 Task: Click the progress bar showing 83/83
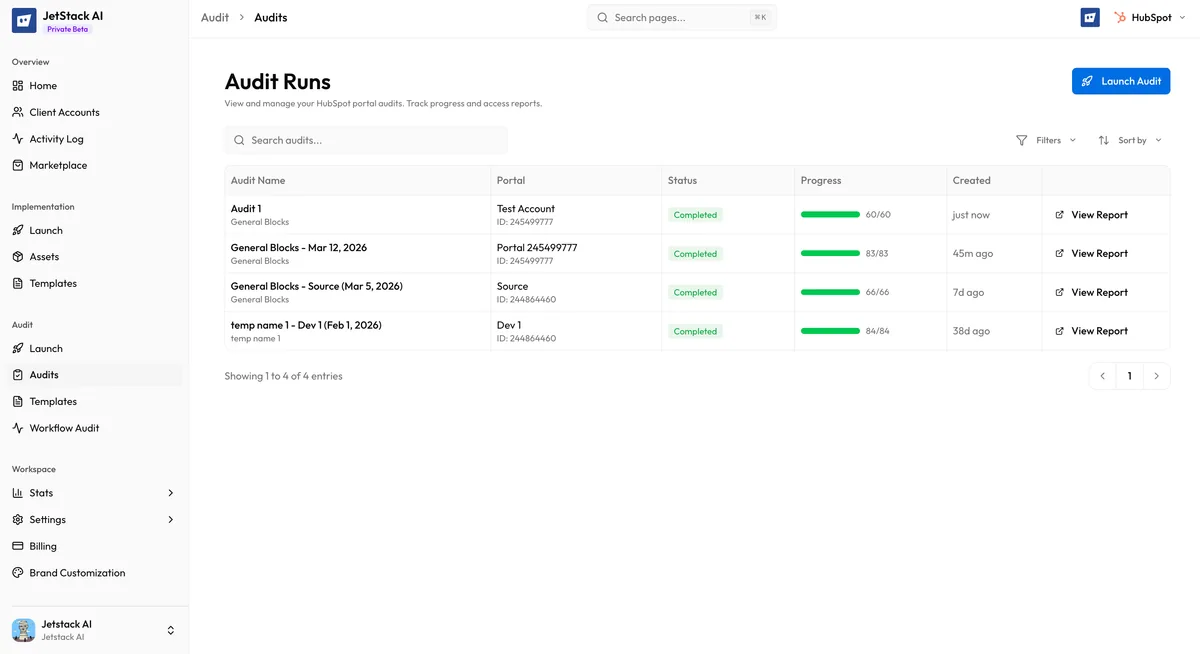830,253
